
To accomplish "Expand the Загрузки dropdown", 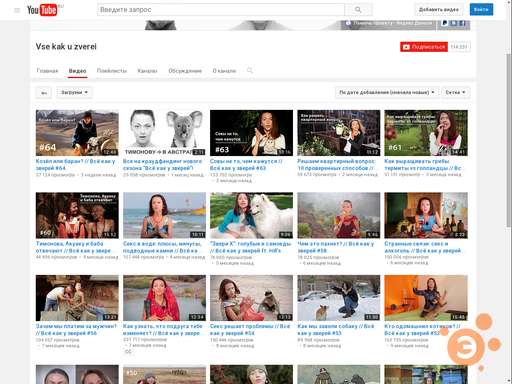I will pos(74,92).
